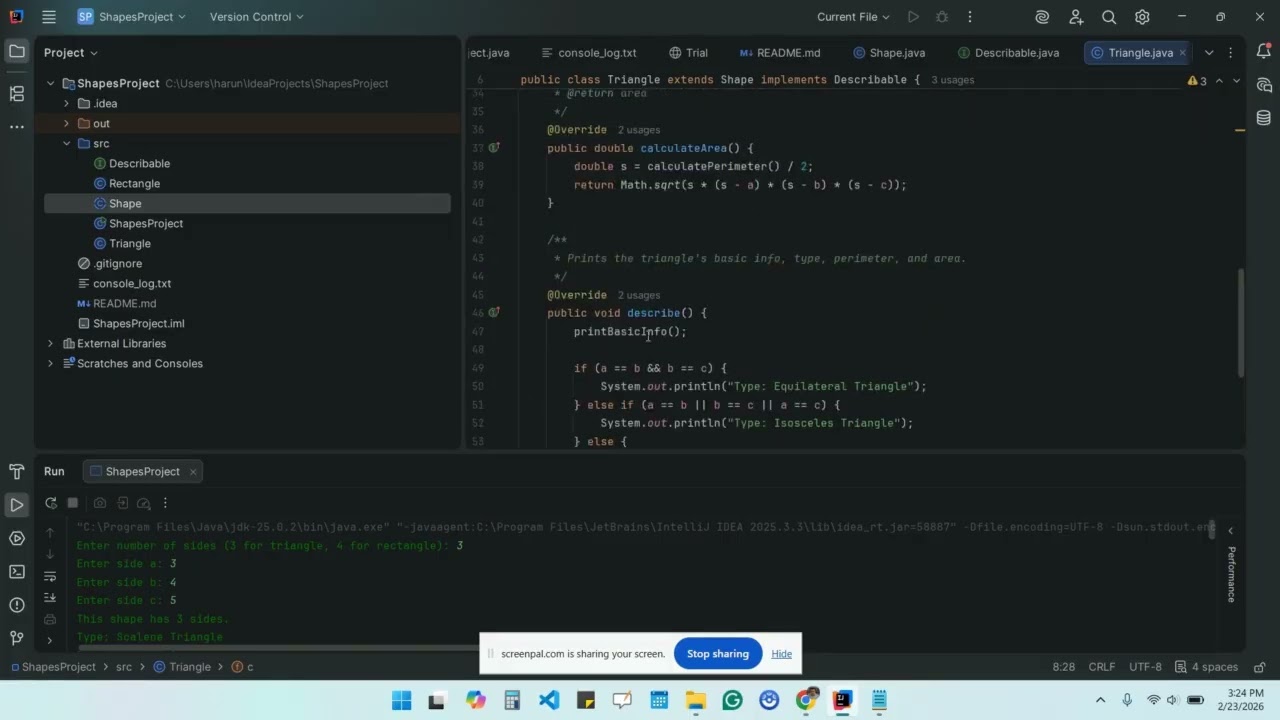The height and width of the screenshot is (720, 1280).
Task: Open the Git tool window
Action: pyautogui.click(x=16, y=638)
